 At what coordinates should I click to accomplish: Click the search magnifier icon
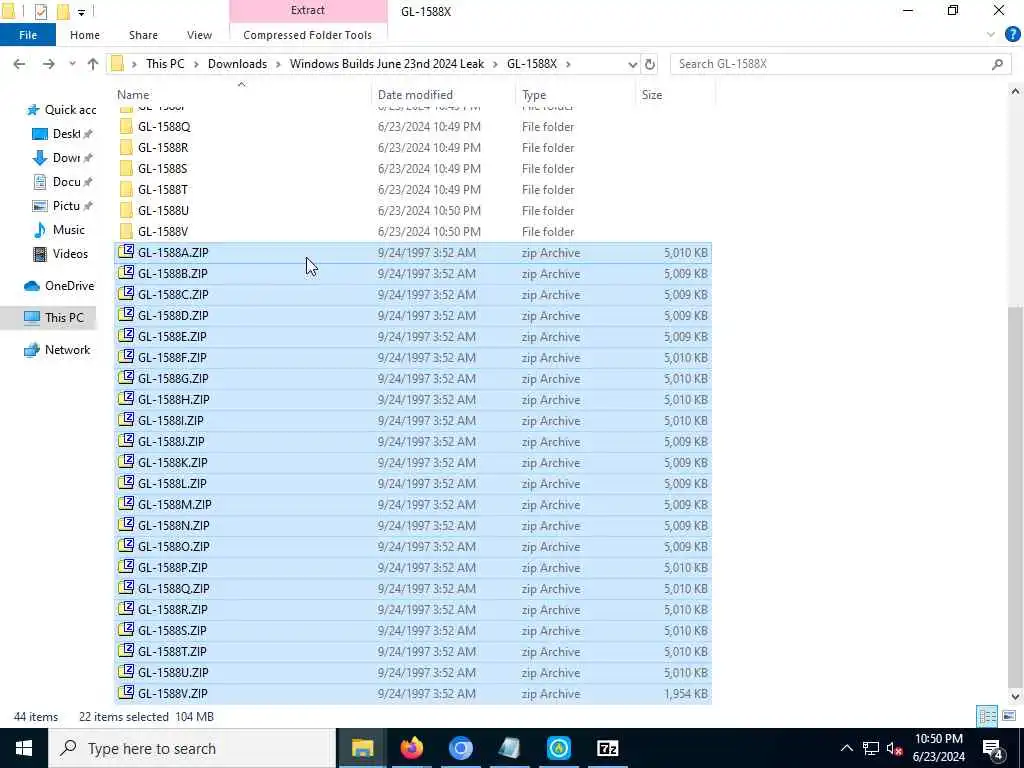point(997,64)
